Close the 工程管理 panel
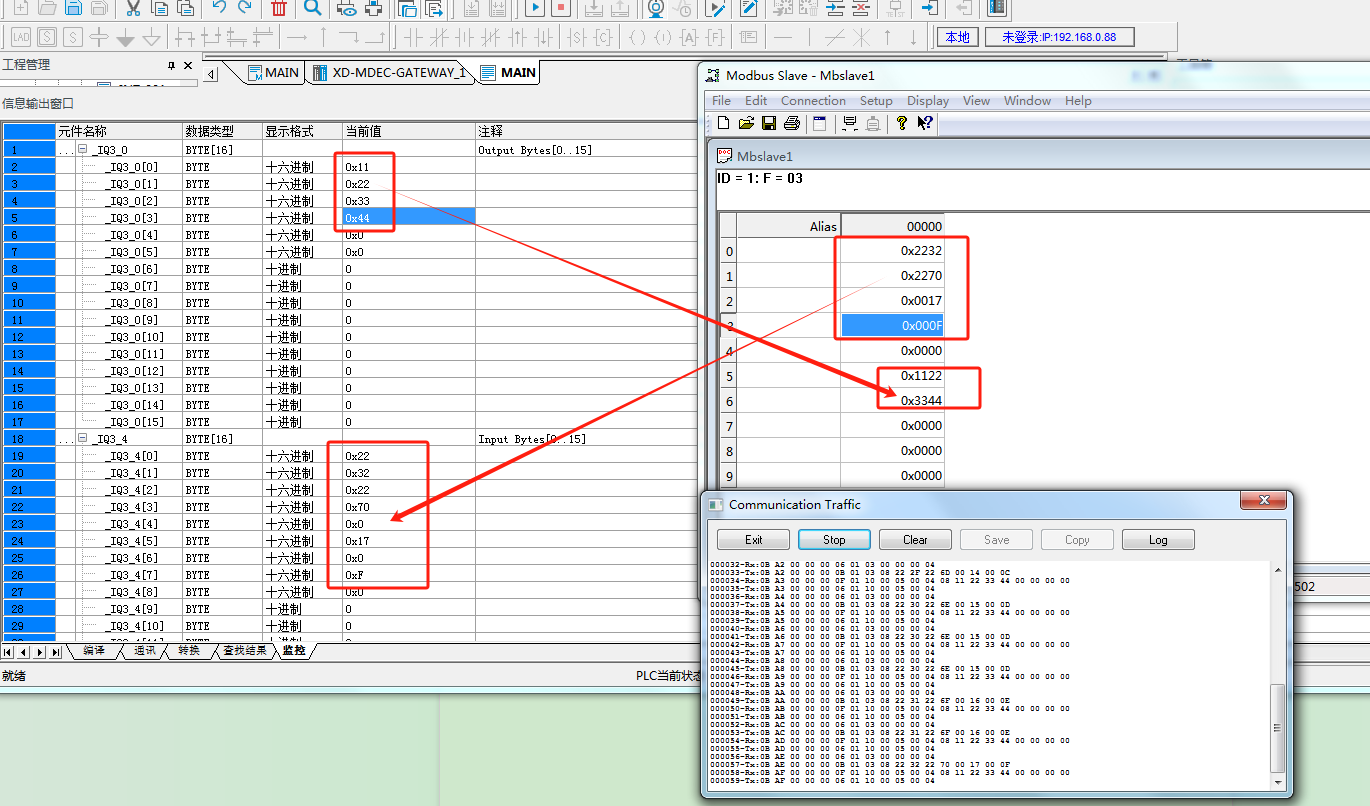Viewport: 1370px width, 806px height. (188, 65)
